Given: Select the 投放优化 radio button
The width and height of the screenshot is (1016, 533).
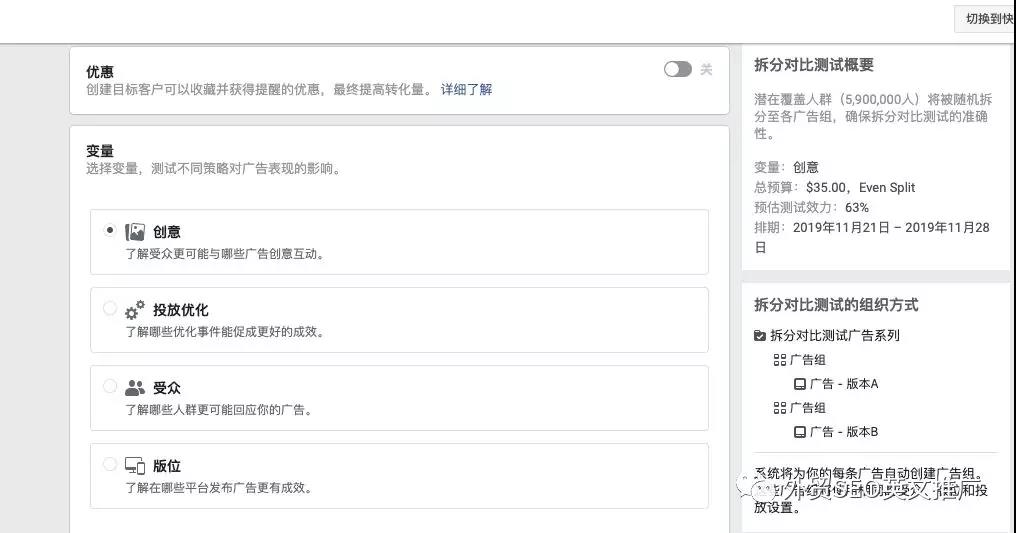Looking at the screenshot, I should [x=110, y=308].
